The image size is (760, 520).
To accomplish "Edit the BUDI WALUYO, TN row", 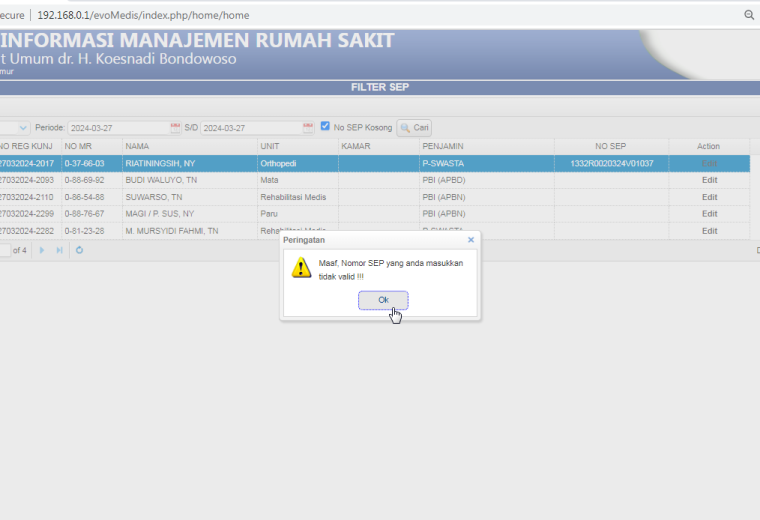I will point(709,180).
